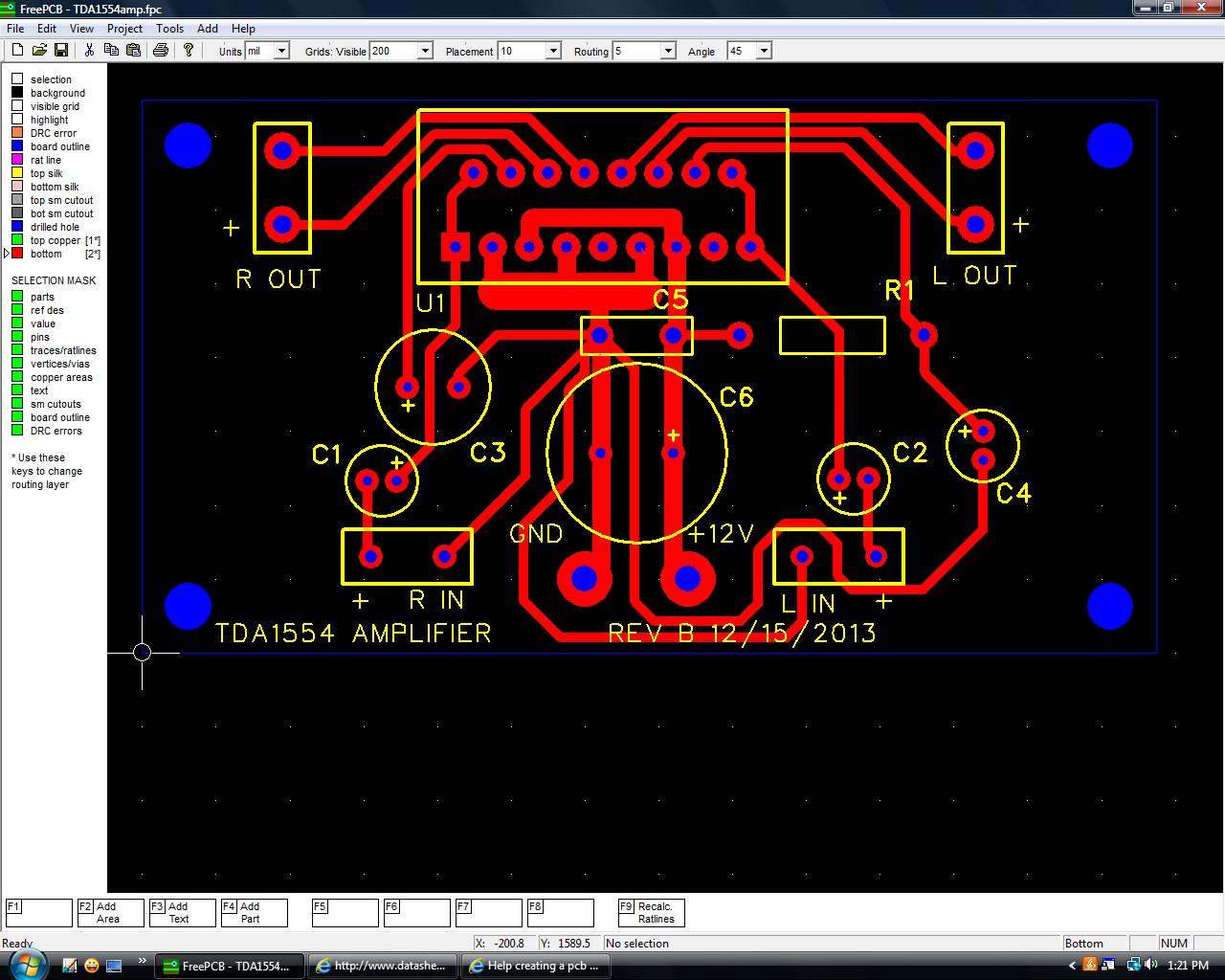1225x980 pixels.
Task: Toggle the copper areas selection mask
Action: pyautogui.click(x=17, y=377)
